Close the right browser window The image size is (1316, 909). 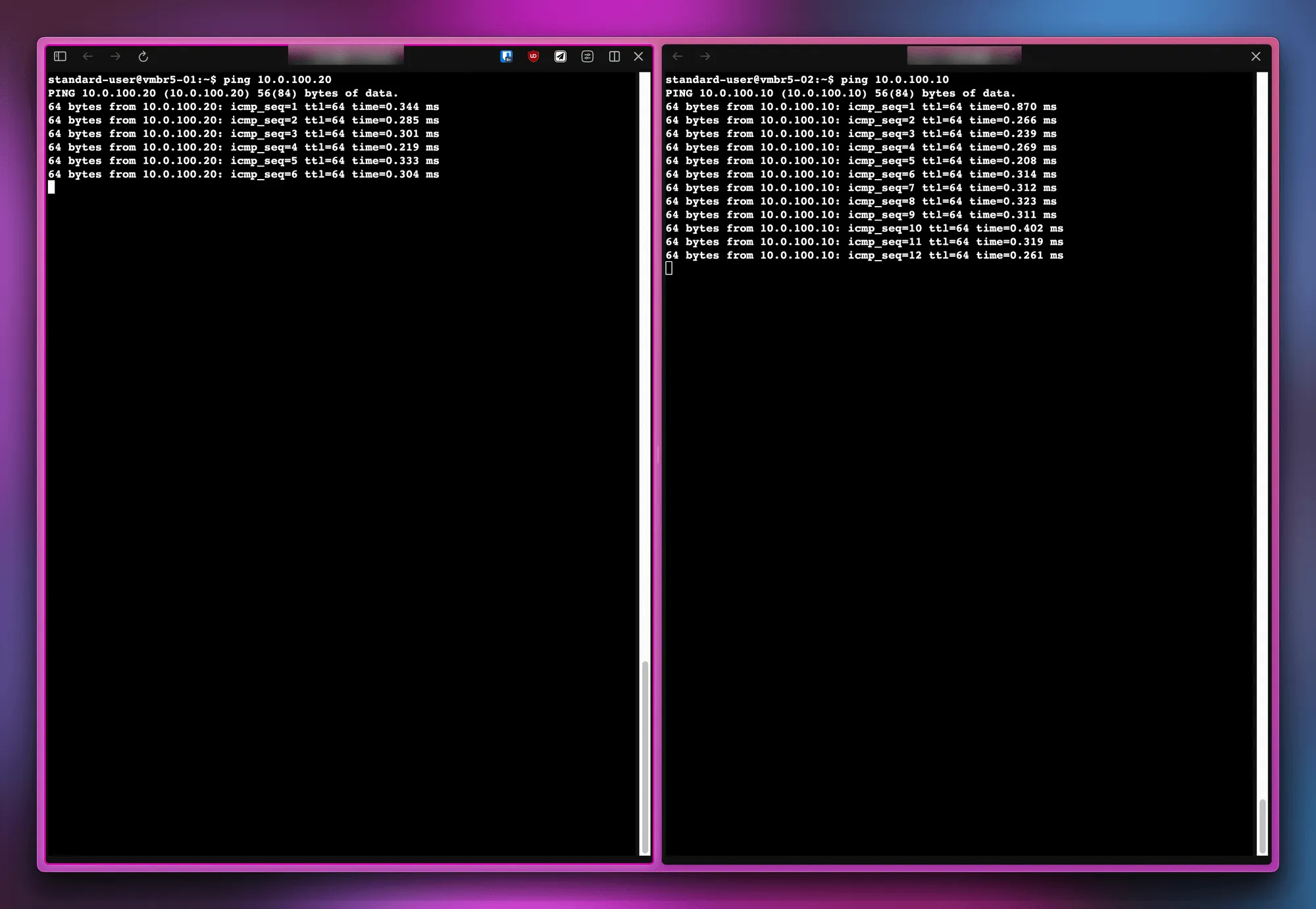1255,56
